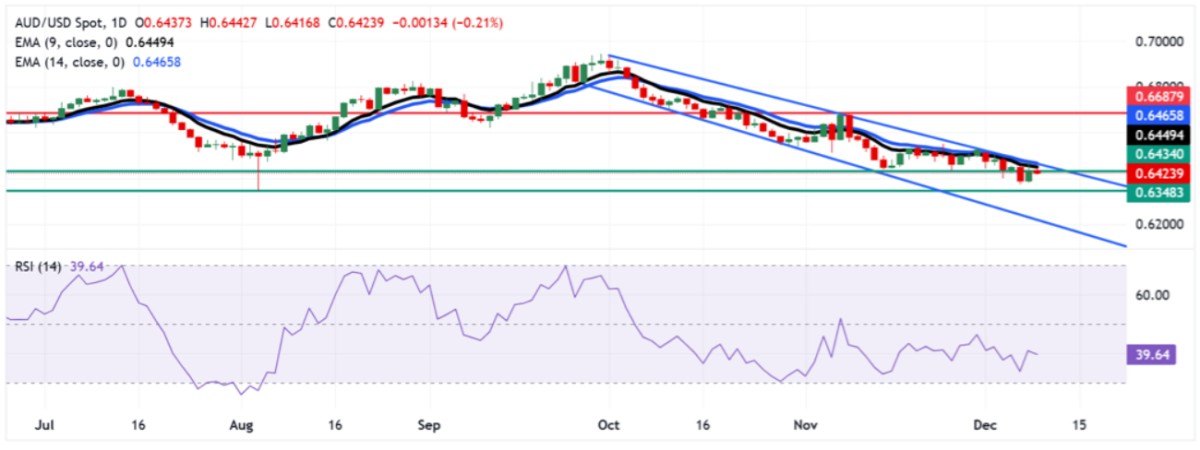Click the 60.00 RSI axis label
The image size is (1200, 450).
click(1151, 295)
